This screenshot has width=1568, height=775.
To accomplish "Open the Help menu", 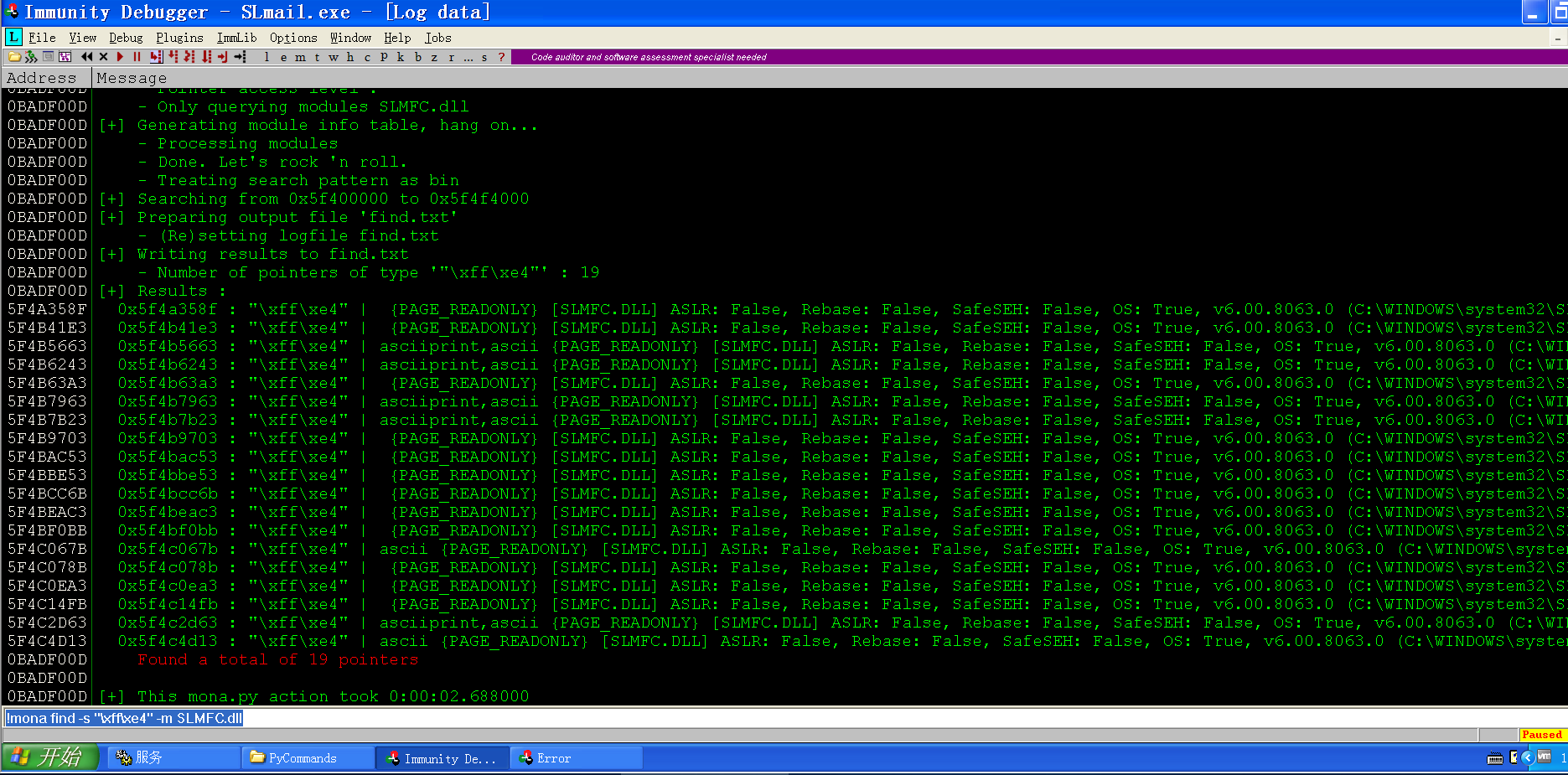I will [x=397, y=38].
